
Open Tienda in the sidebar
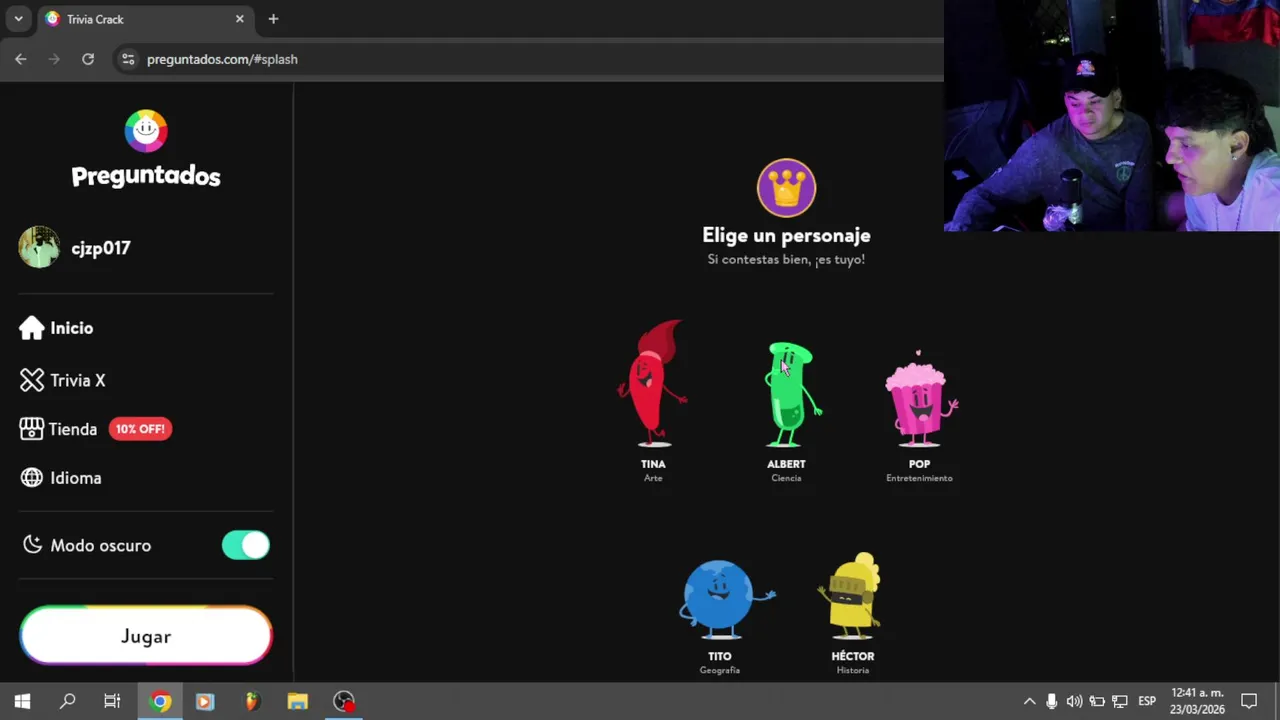[x=59, y=429]
